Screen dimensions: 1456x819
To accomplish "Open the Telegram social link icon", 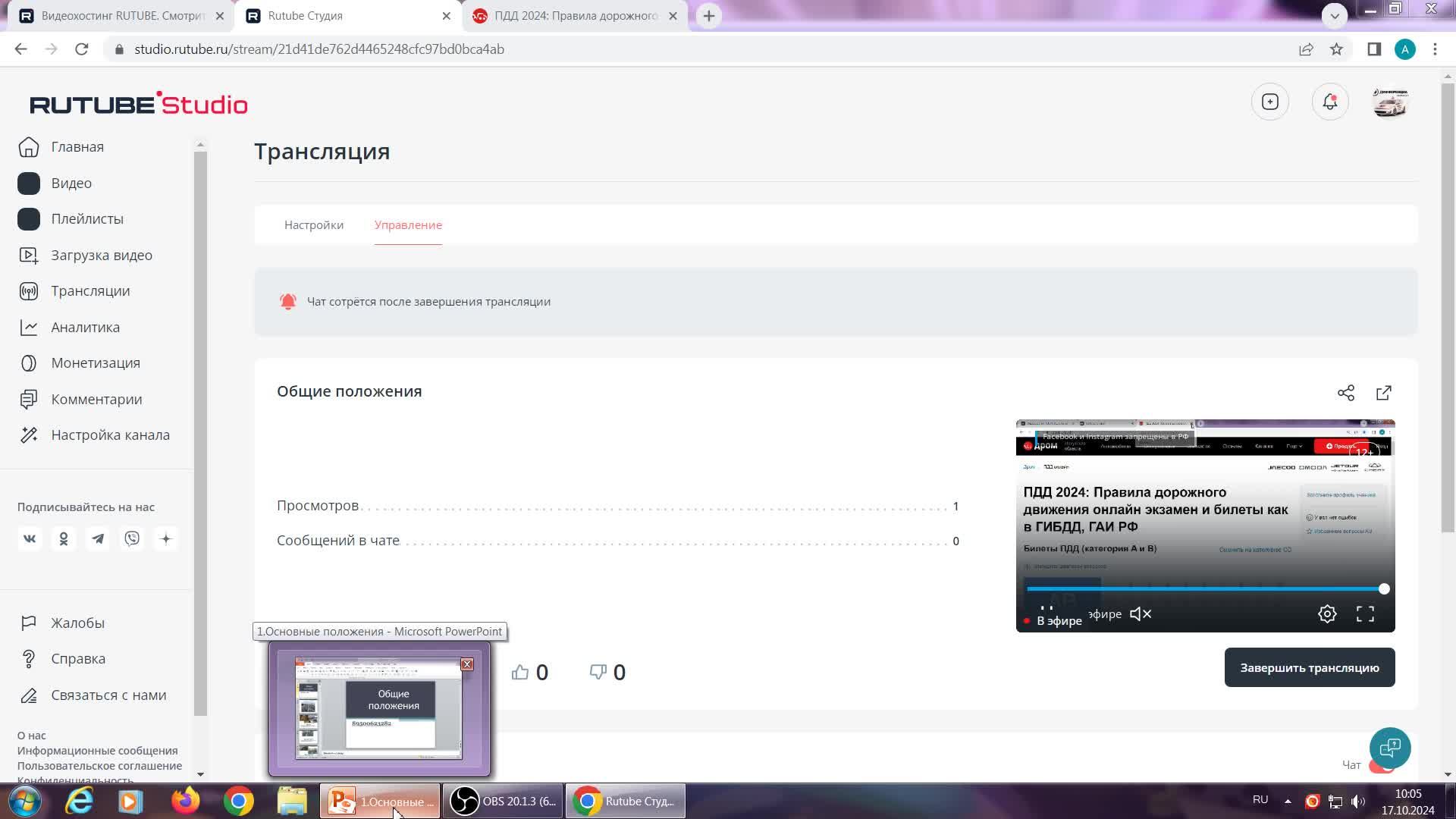I will [98, 539].
